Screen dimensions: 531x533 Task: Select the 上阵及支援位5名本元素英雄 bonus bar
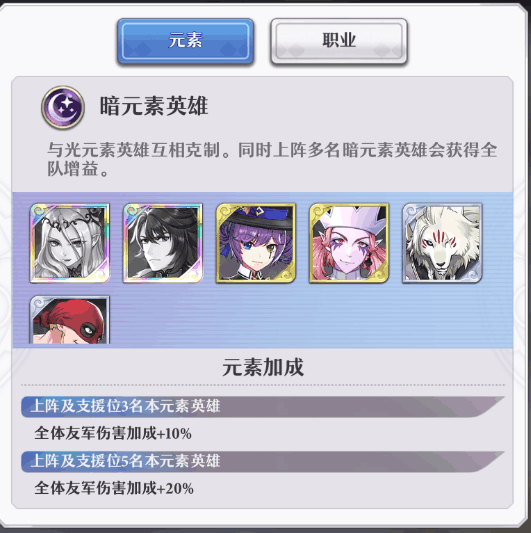click(x=262, y=462)
